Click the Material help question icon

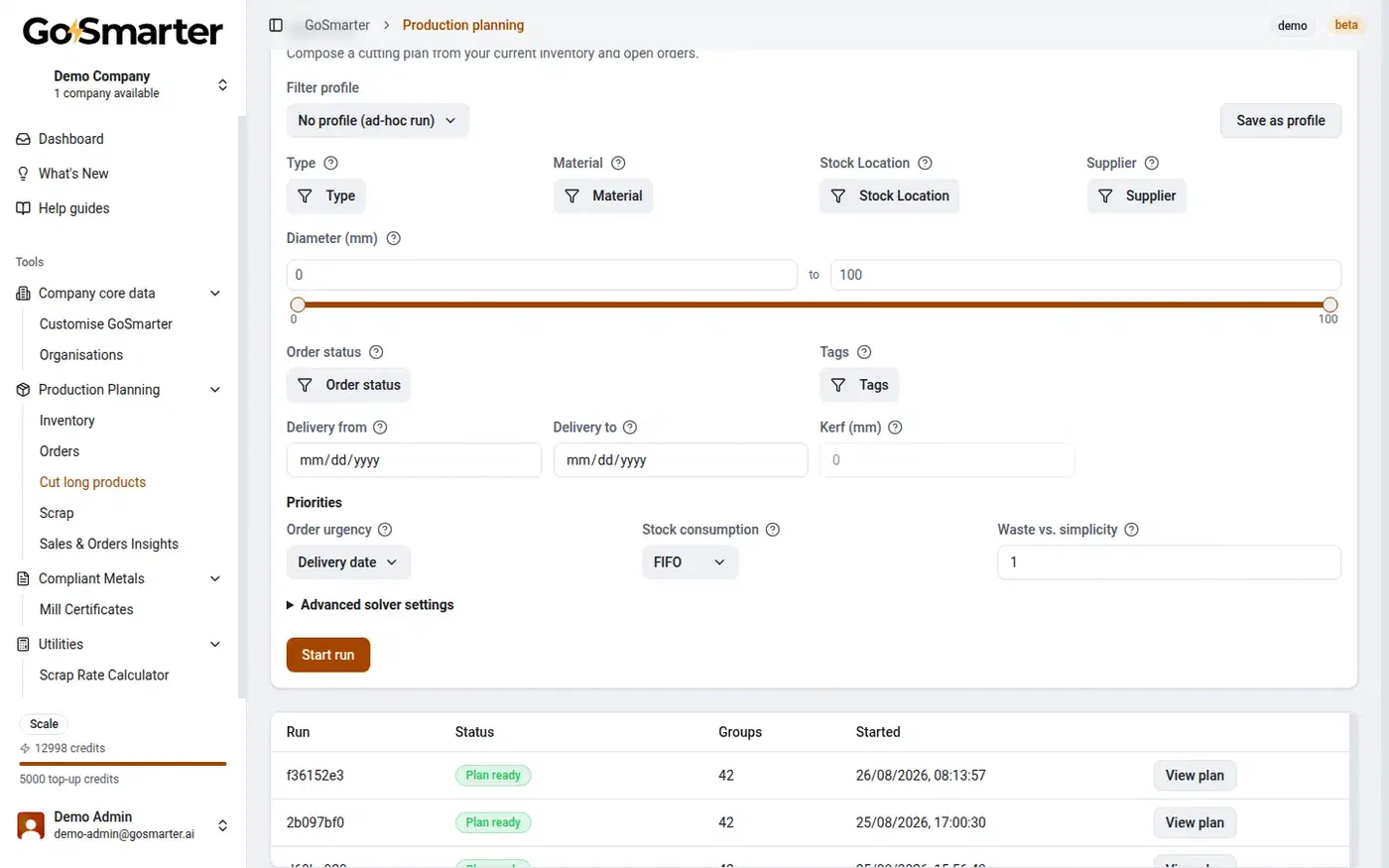[618, 163]
